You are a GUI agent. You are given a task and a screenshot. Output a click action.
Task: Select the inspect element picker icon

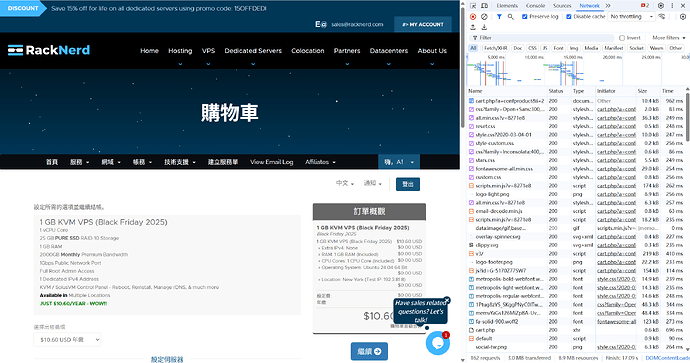473,6
